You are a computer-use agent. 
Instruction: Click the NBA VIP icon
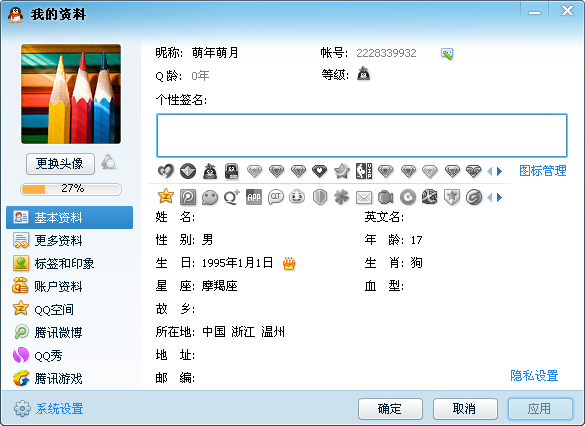click(364, 171)
